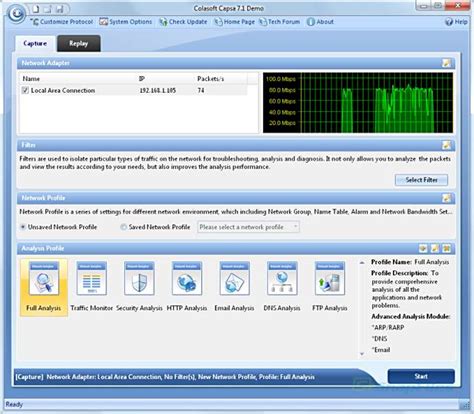474x414 pixels.
Task: Switch to the Capture tab
Action: [35, 44]
